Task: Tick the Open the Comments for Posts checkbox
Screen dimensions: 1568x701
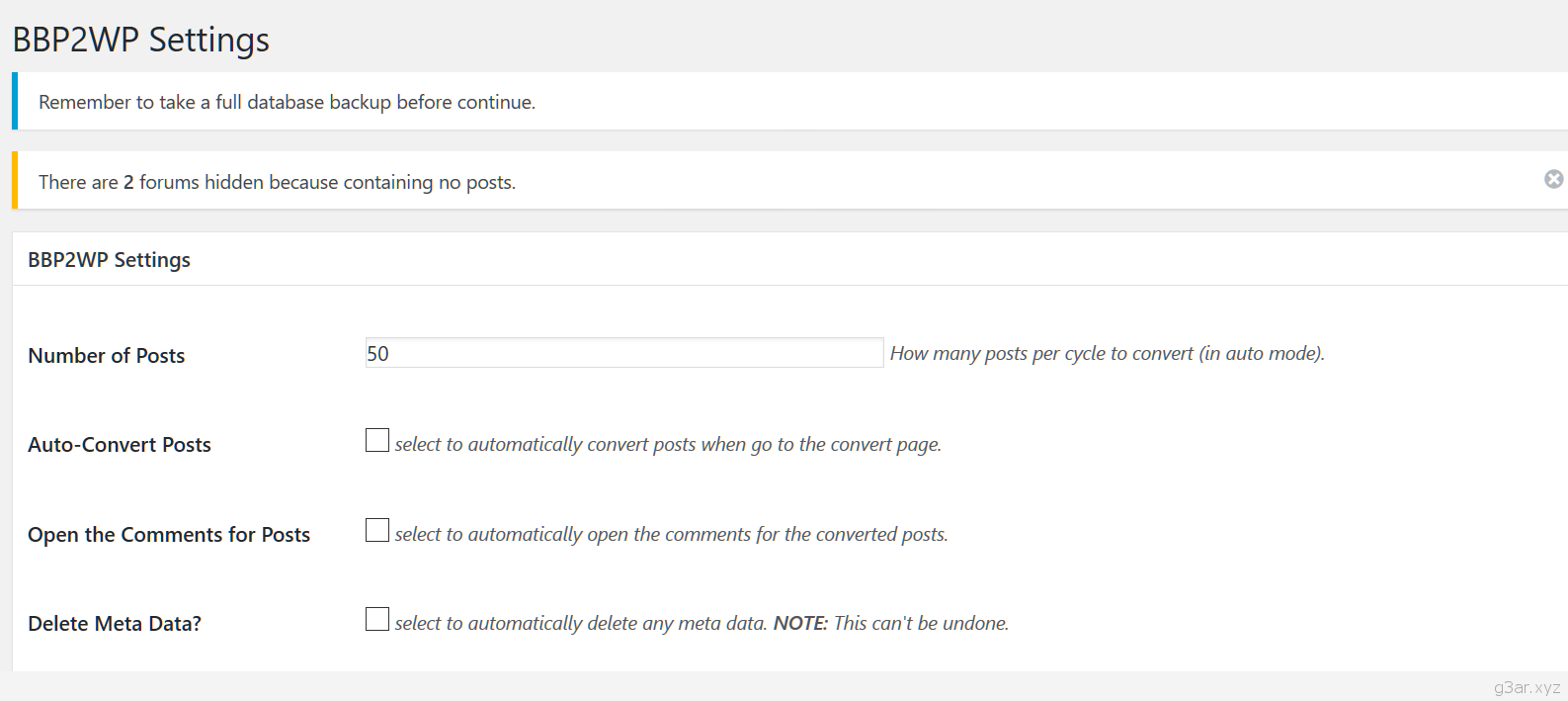Action: point(377,531)
